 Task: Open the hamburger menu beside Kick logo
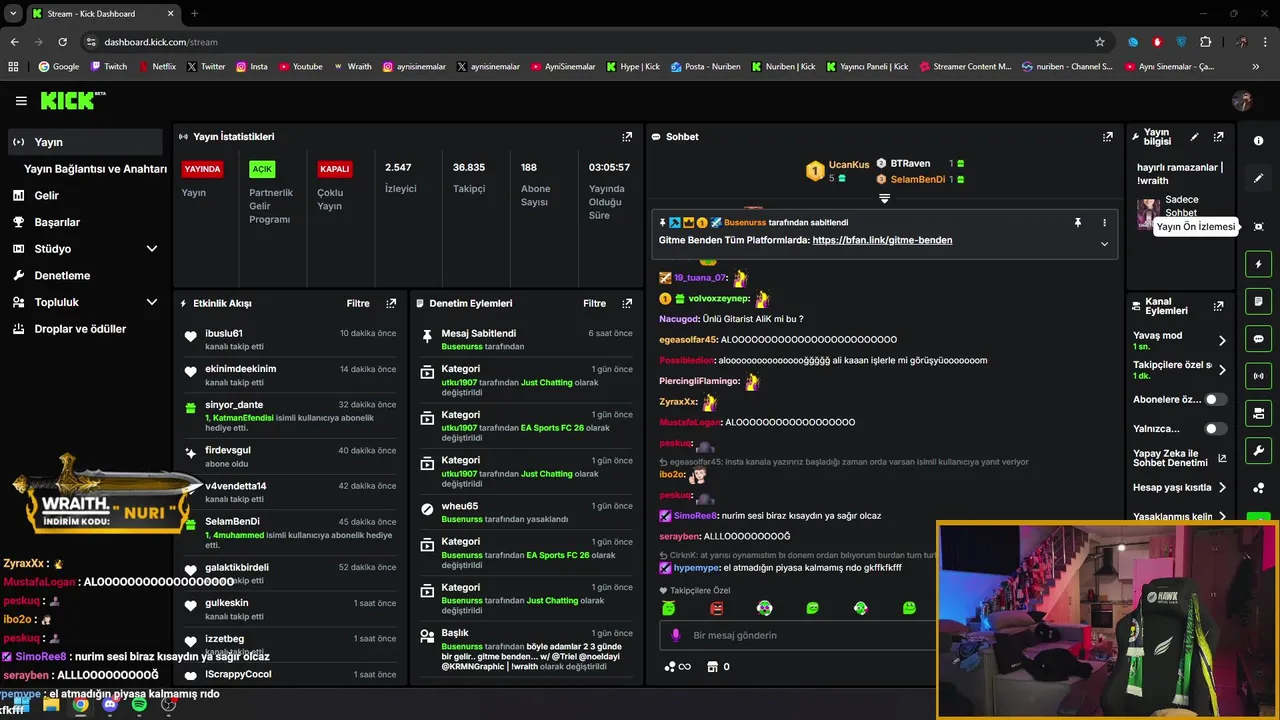pos(21,101)
